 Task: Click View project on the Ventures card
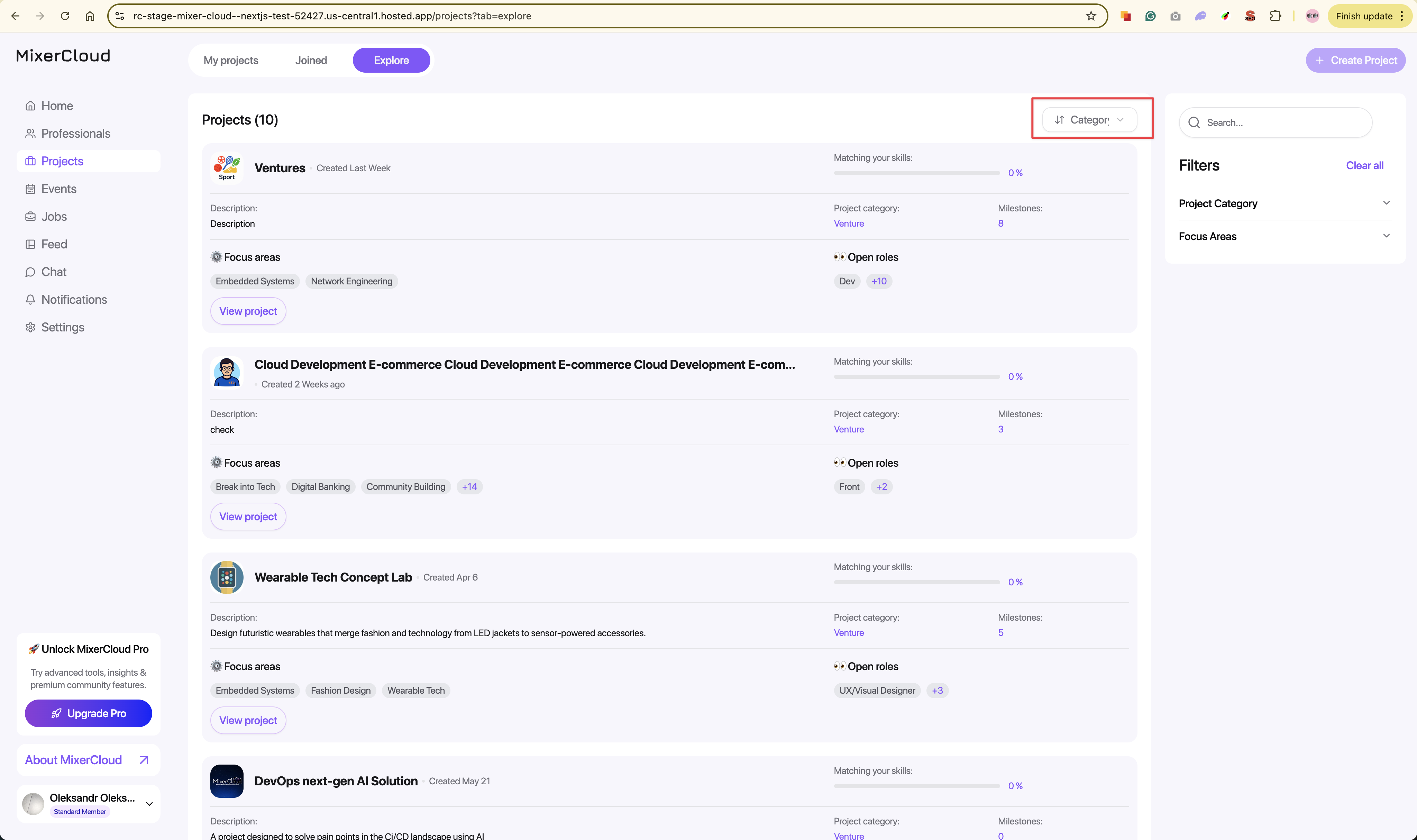point(248,311)
